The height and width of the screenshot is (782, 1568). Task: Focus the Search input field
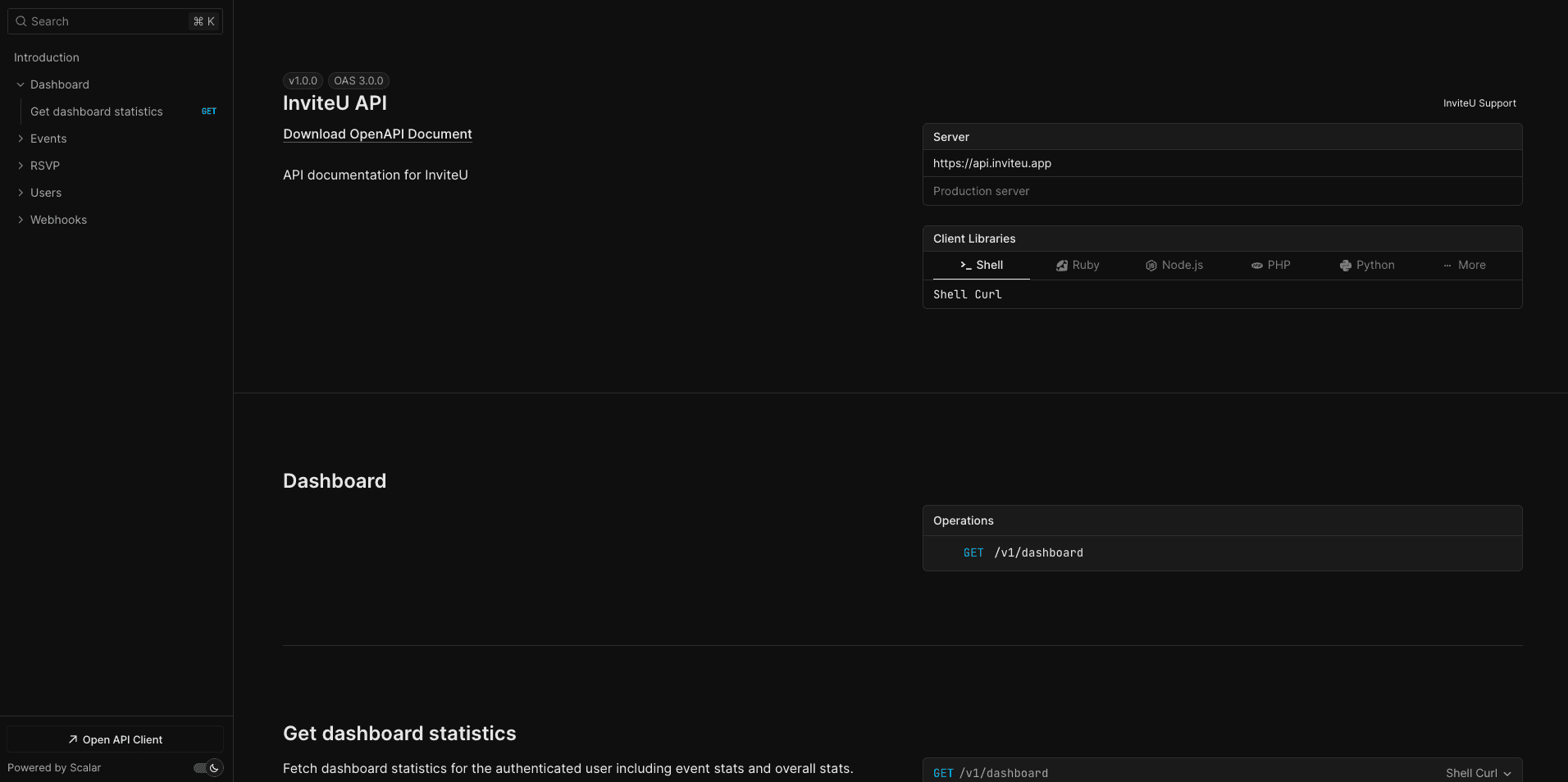pyautogui.click(x=107, y=21)
